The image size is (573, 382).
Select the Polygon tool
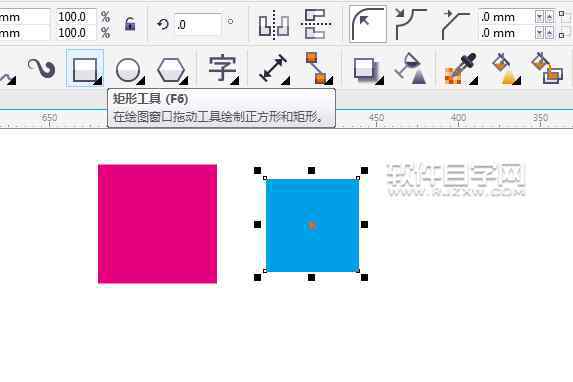(171, 69)
